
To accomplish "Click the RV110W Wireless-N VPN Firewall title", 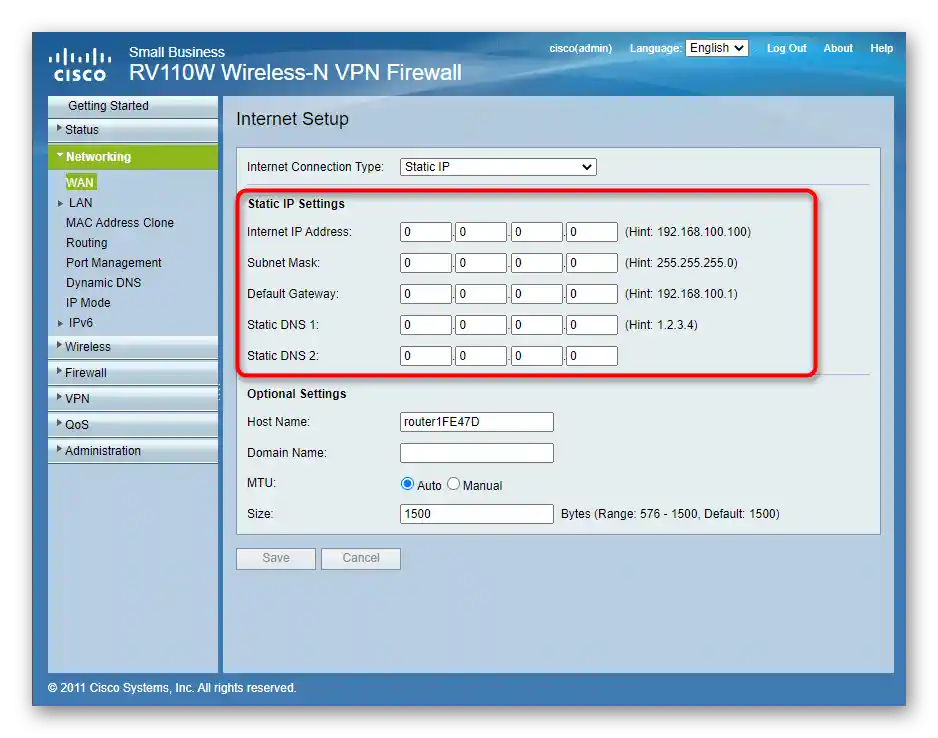I will [x=296, y=73].
